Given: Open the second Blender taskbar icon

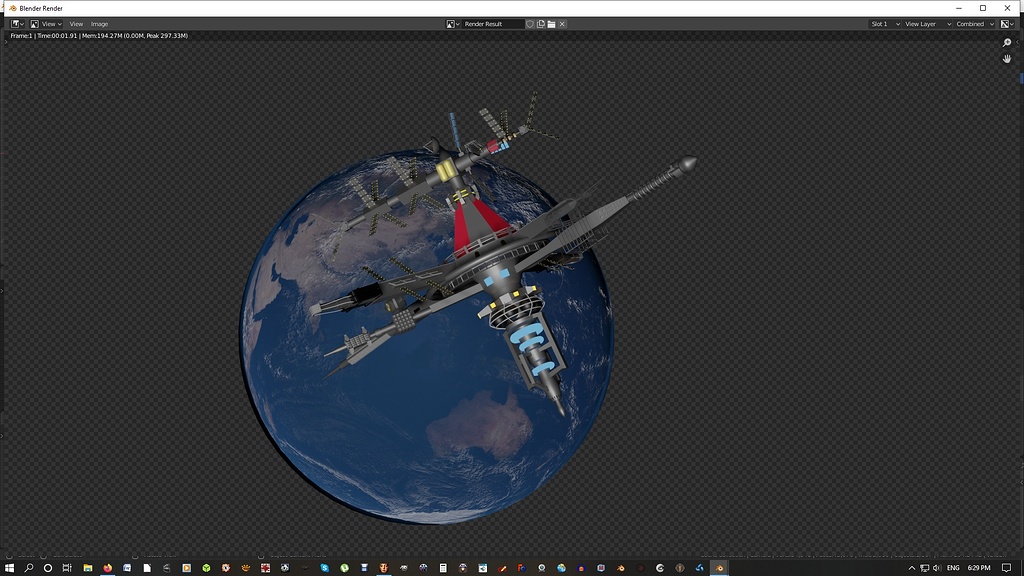Looking at the screenshot, I should (620, 568).
